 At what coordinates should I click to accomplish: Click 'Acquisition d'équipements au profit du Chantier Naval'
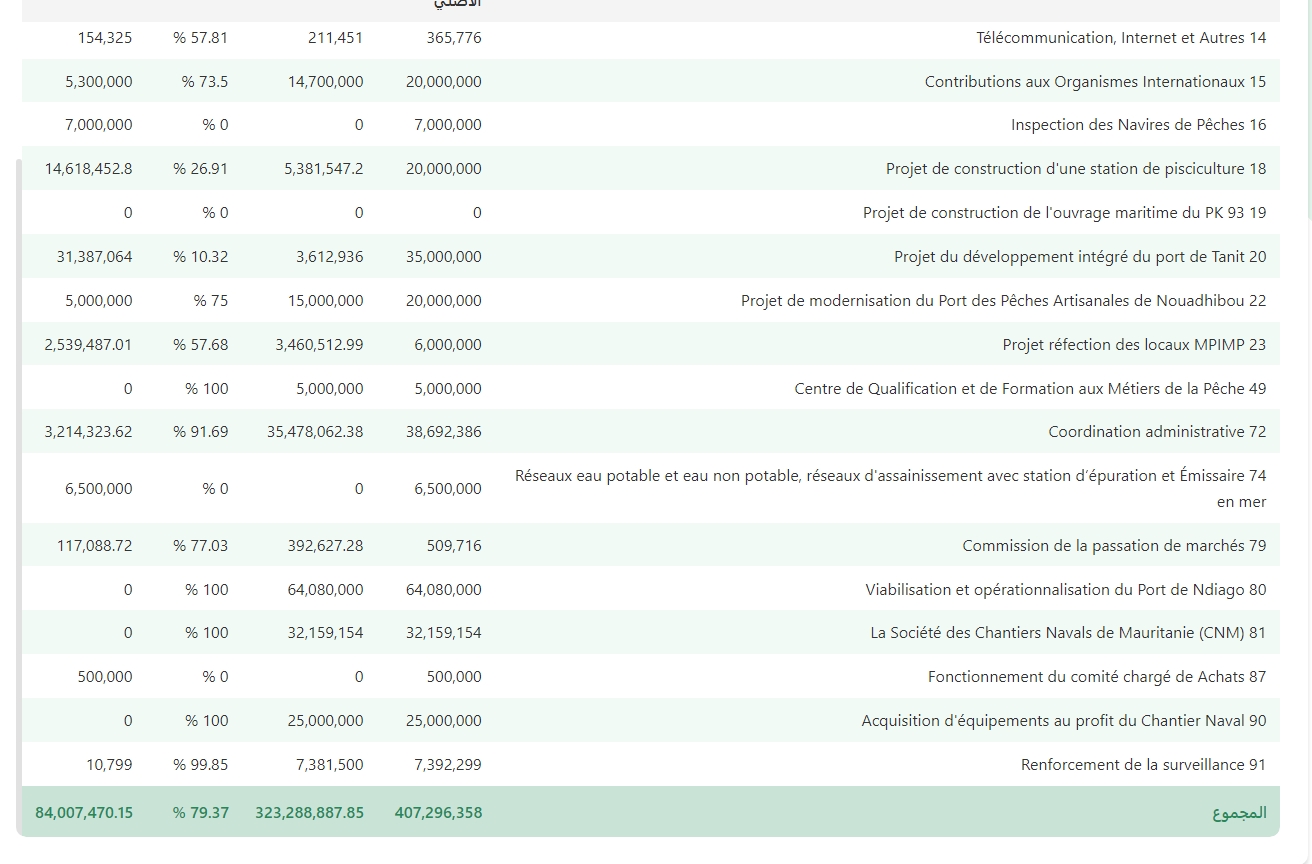tap(1063, 721)
